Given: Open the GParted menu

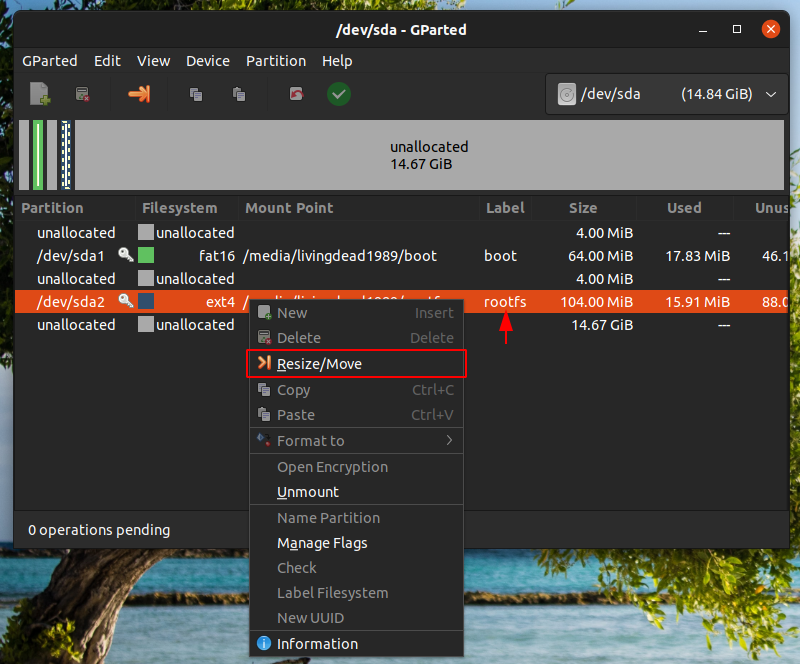Looking at the screenshot, I should pos(49,61).
